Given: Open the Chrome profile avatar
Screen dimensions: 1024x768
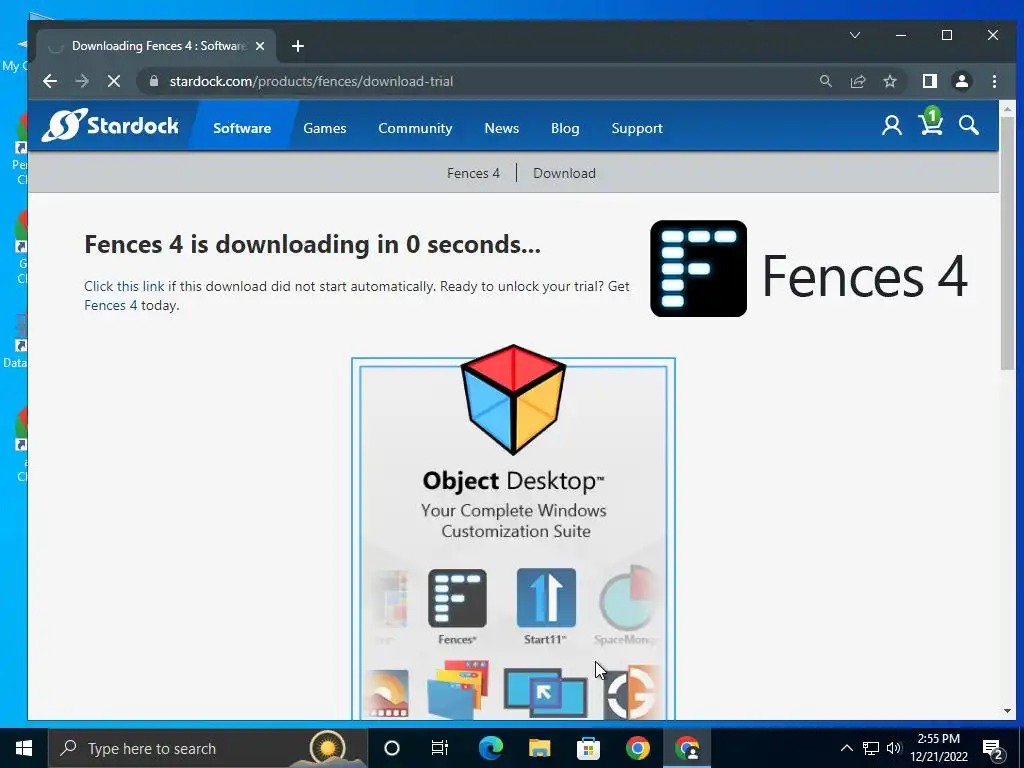Looking at the screenshot, I should pyautogui.click(x=961, y=81).
